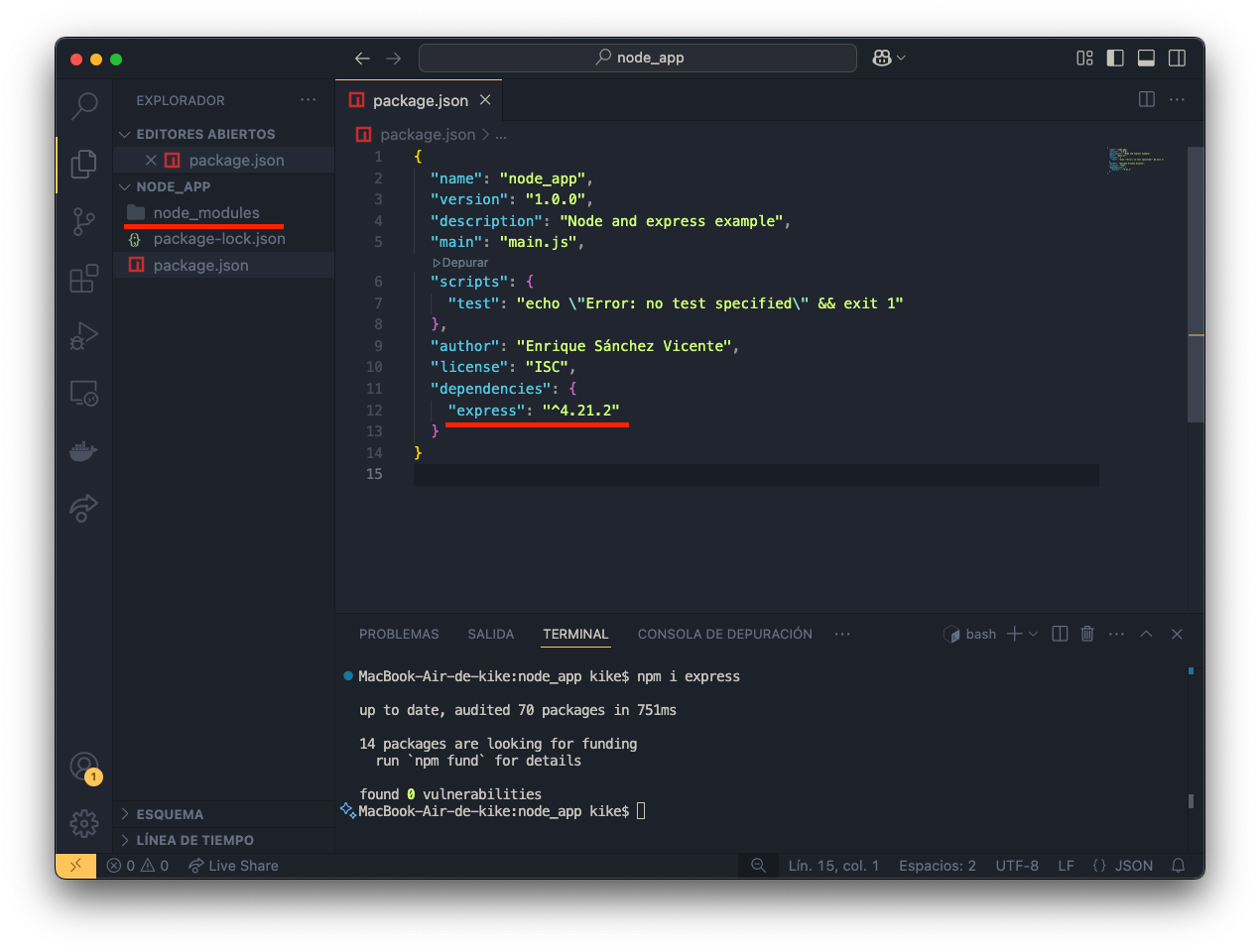
Task: Click the package.json editor tab
Action: pyautogui.click(x=419, y=100)
